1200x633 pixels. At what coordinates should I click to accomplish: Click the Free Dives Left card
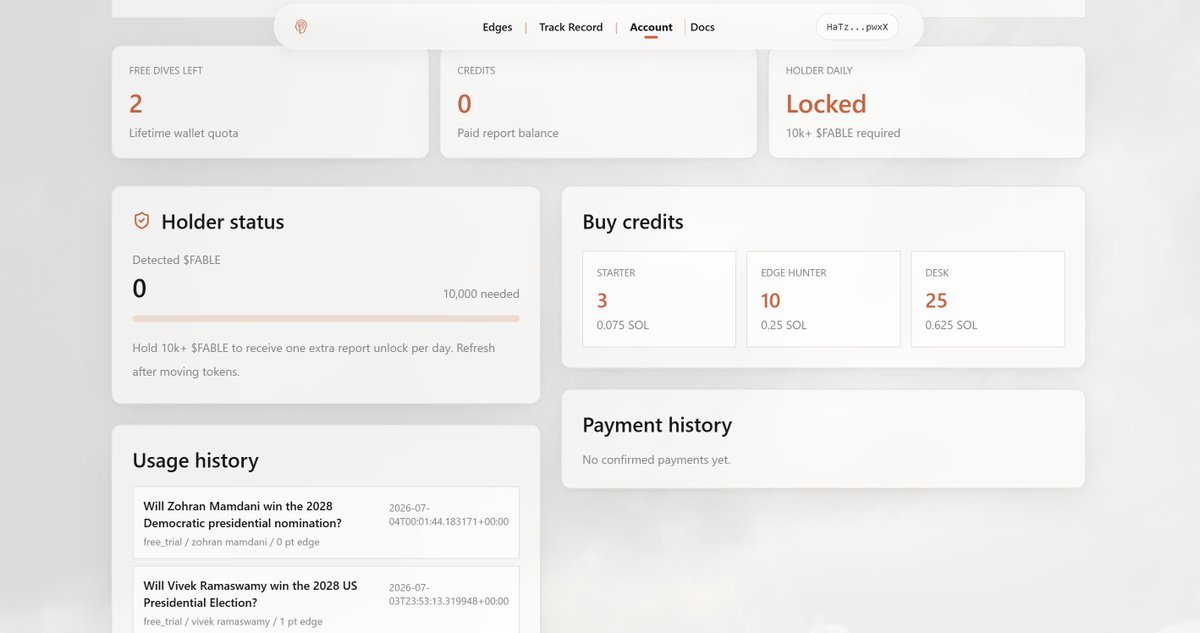tap(270, 102)
